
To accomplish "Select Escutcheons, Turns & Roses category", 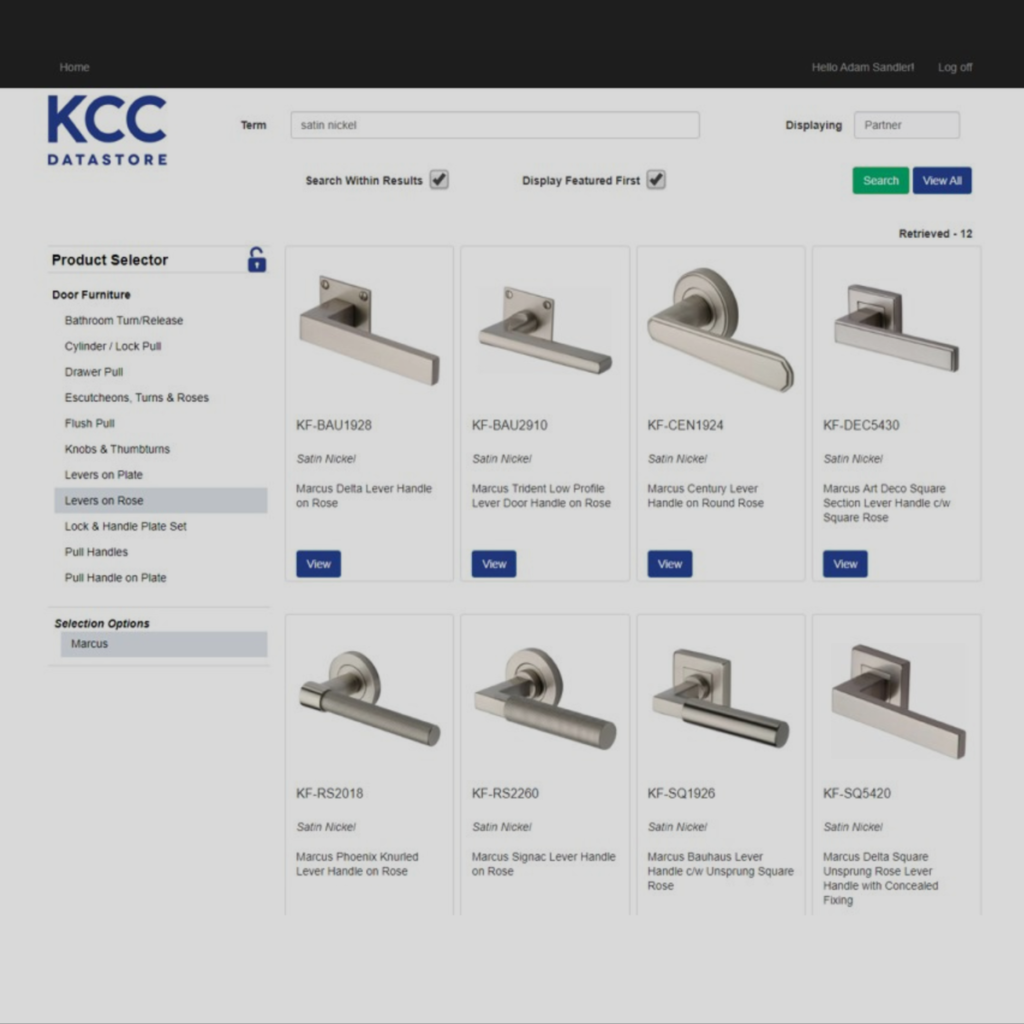I will [x=136, y=397].
